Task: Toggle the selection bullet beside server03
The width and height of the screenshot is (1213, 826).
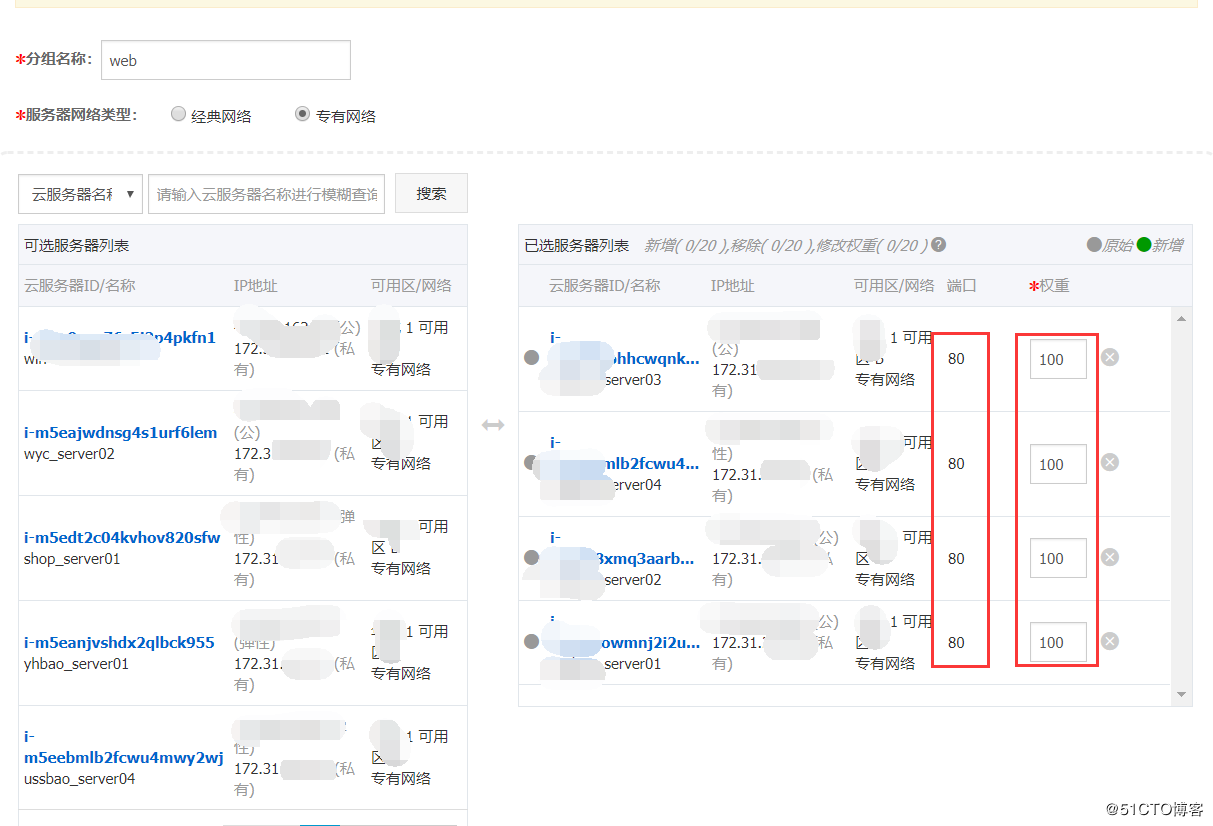Action: (531, 358)
